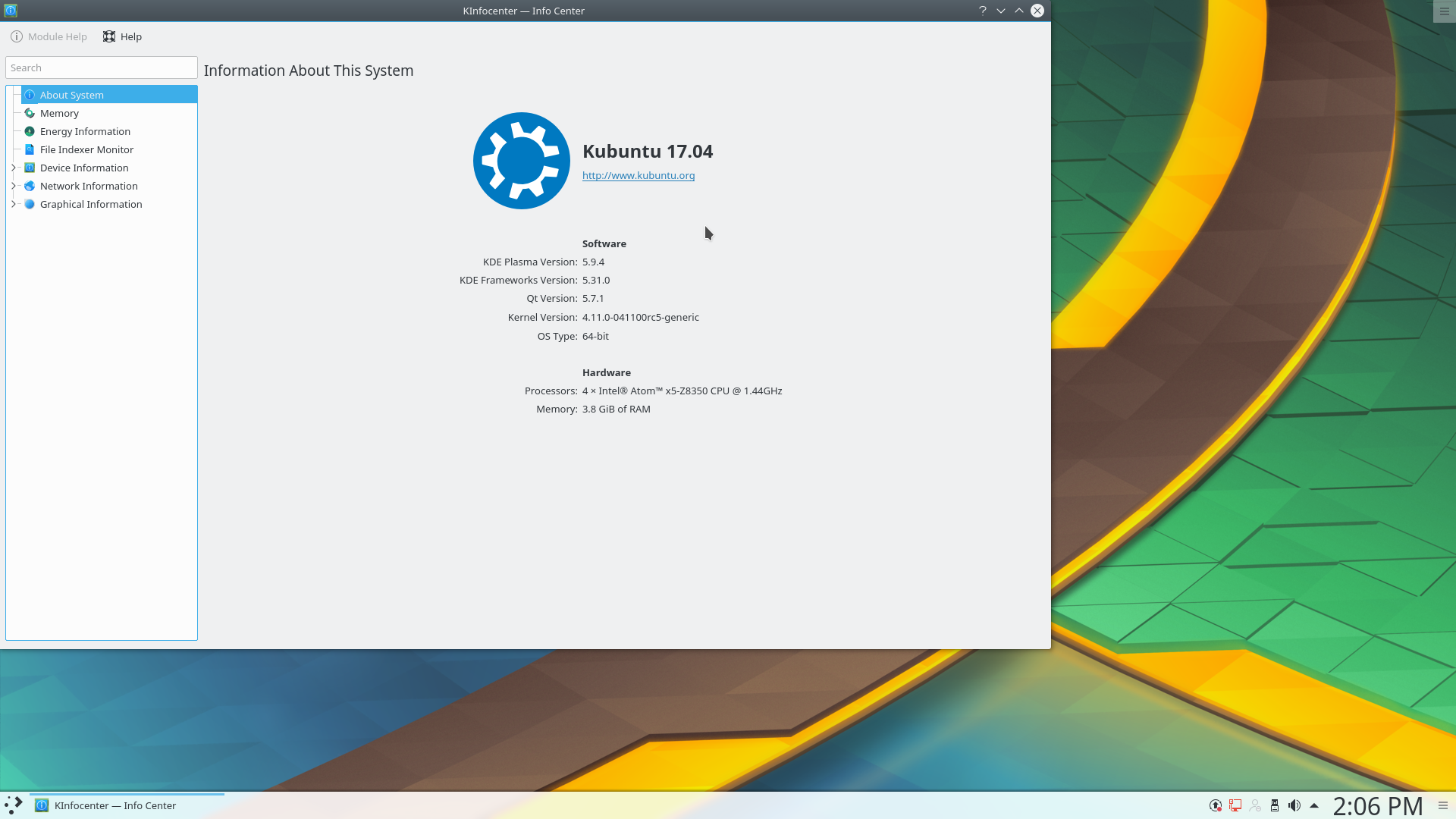
Task: Click the Qt Version 5.7.1 value
Action: (x=593, y=298)
